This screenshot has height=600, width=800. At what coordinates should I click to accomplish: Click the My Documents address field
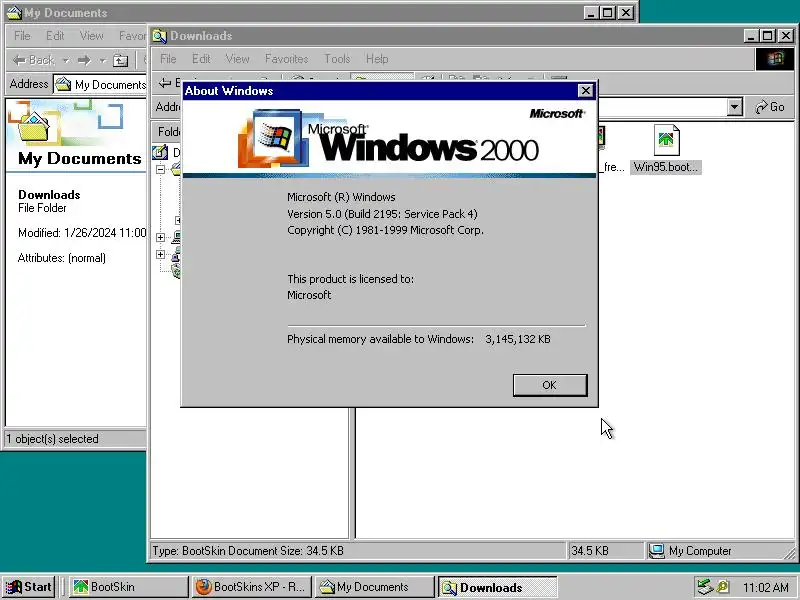101,84
